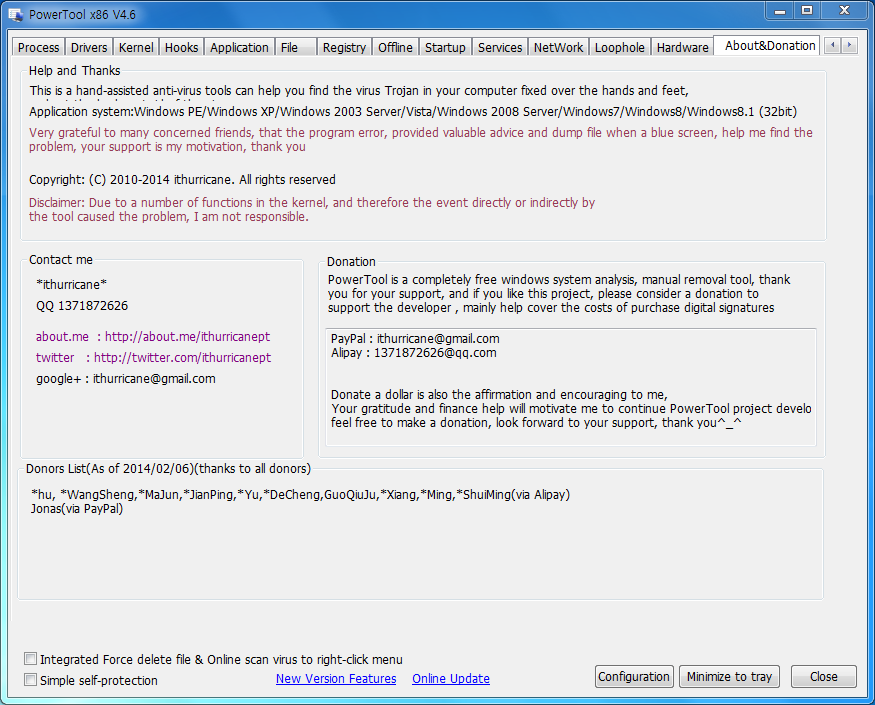Select the Offline tab
Screen dimensions: 875x705
click(x=395, y=47)
